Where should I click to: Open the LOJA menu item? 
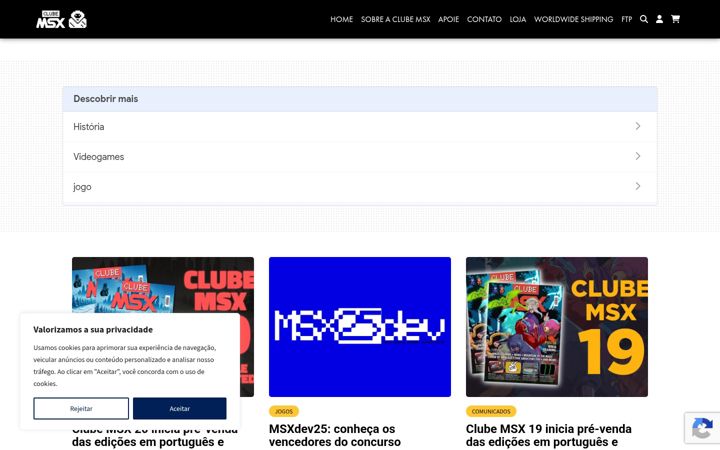518,19
